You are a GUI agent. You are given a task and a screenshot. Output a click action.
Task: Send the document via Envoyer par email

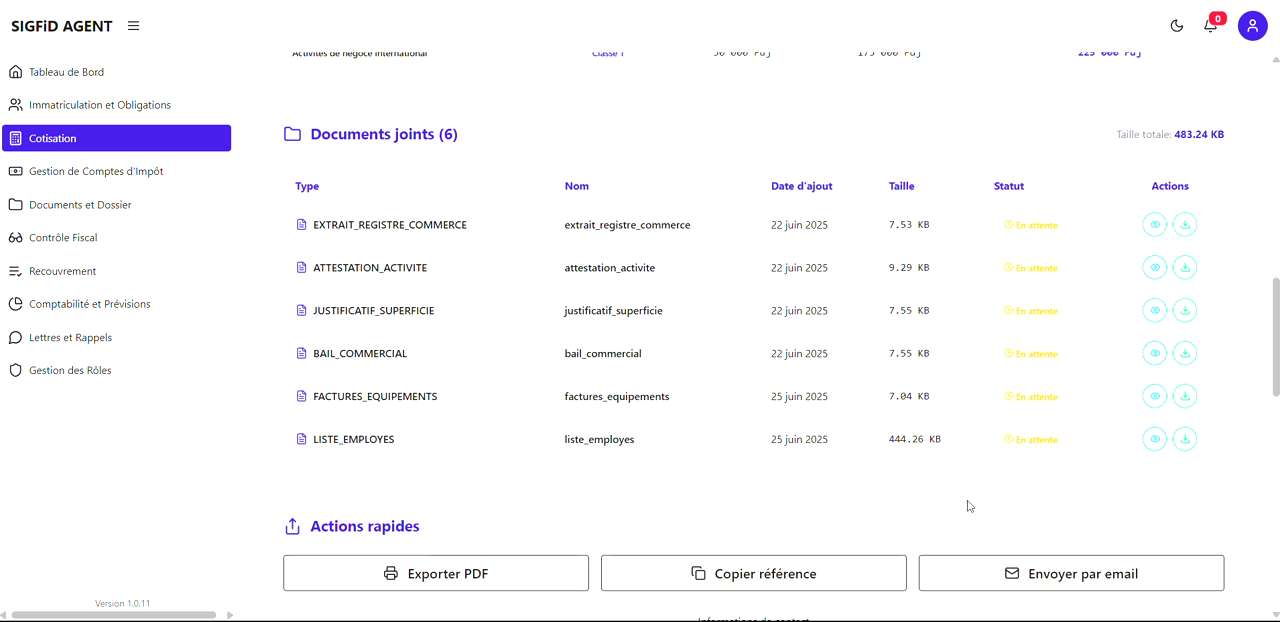[x=1071, y=572]
